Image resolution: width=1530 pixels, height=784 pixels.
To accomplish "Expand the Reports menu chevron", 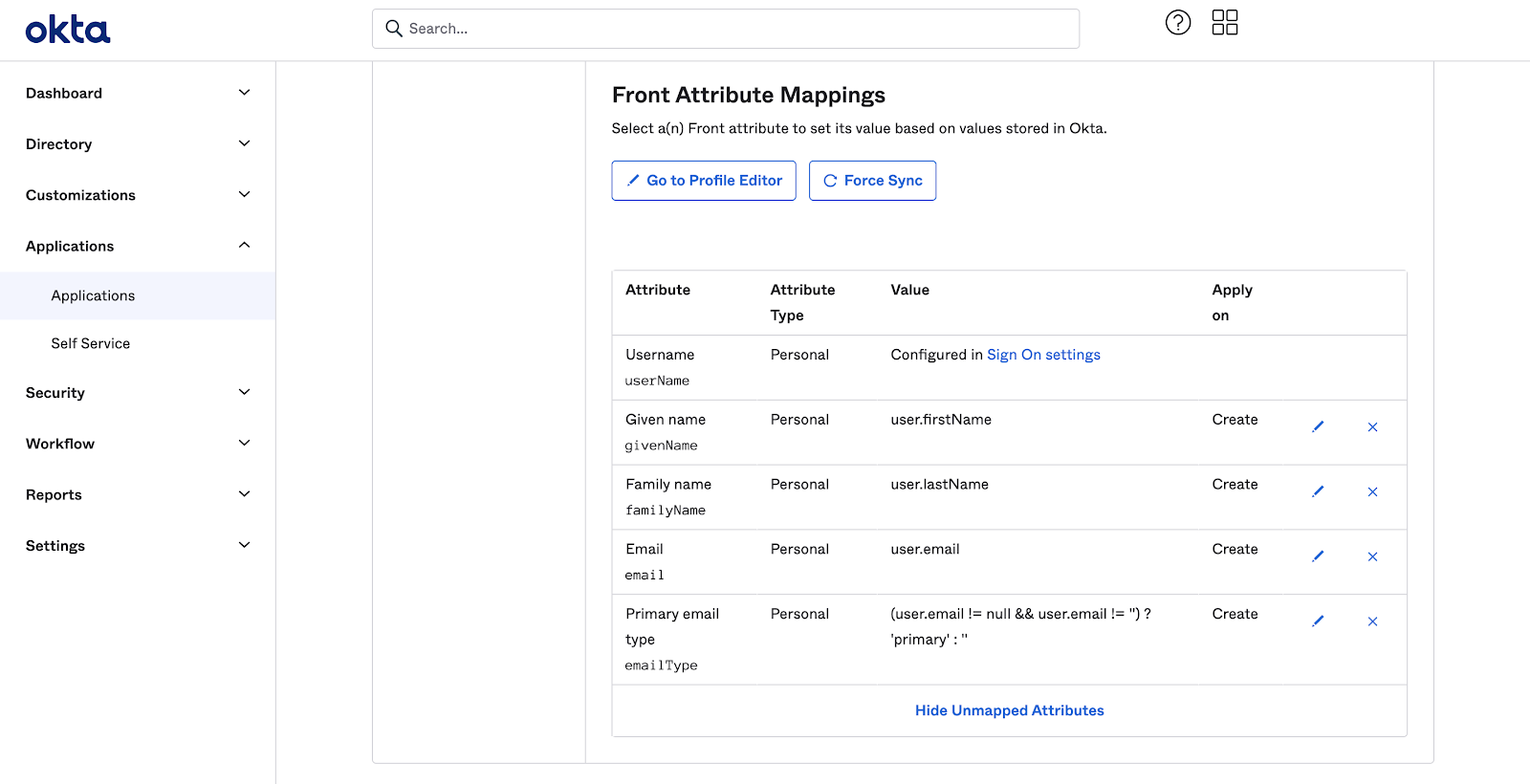I will tap(244, 494).
